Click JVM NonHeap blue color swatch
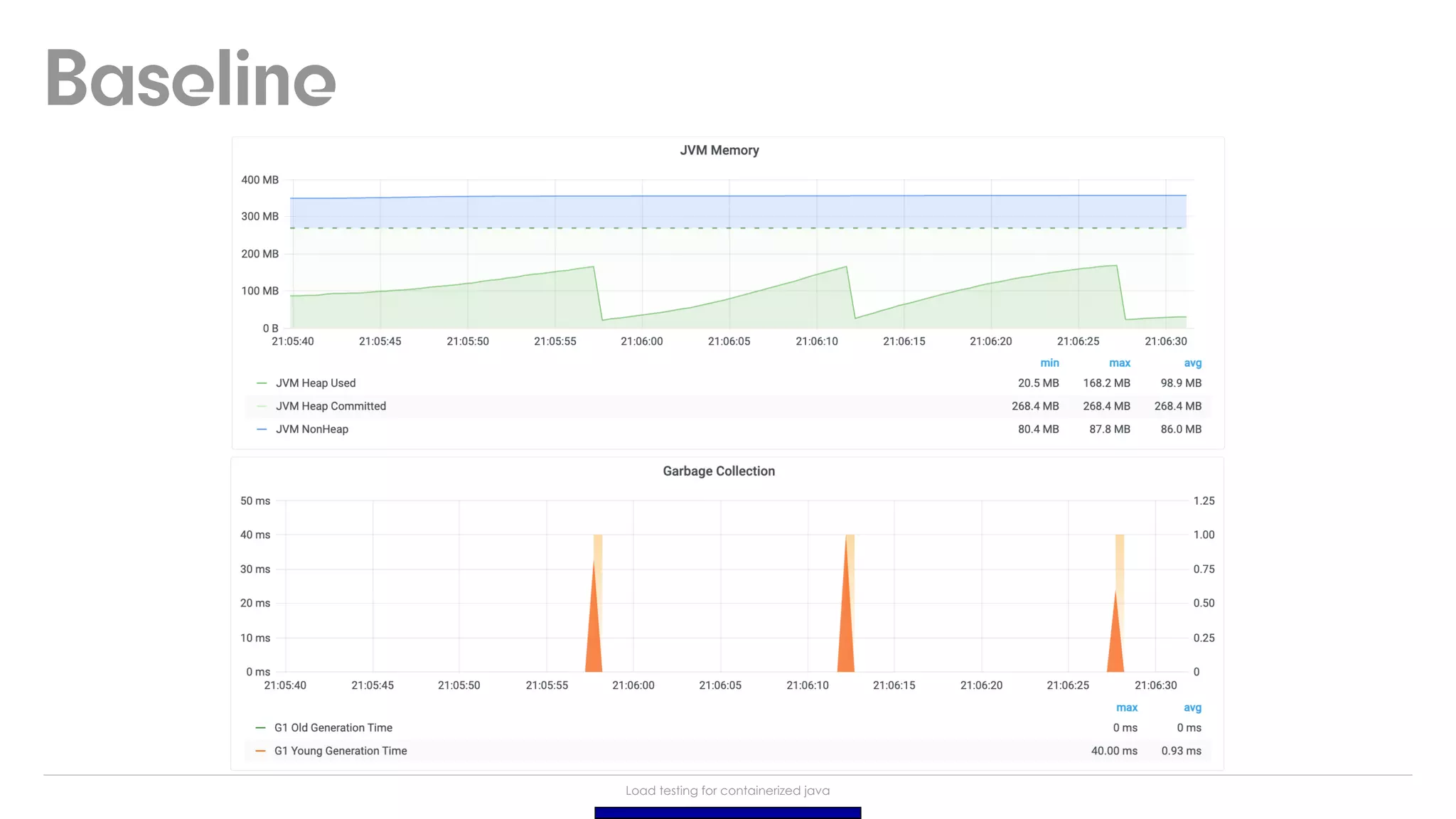The image size is (1456, 819). pos(262,429)
